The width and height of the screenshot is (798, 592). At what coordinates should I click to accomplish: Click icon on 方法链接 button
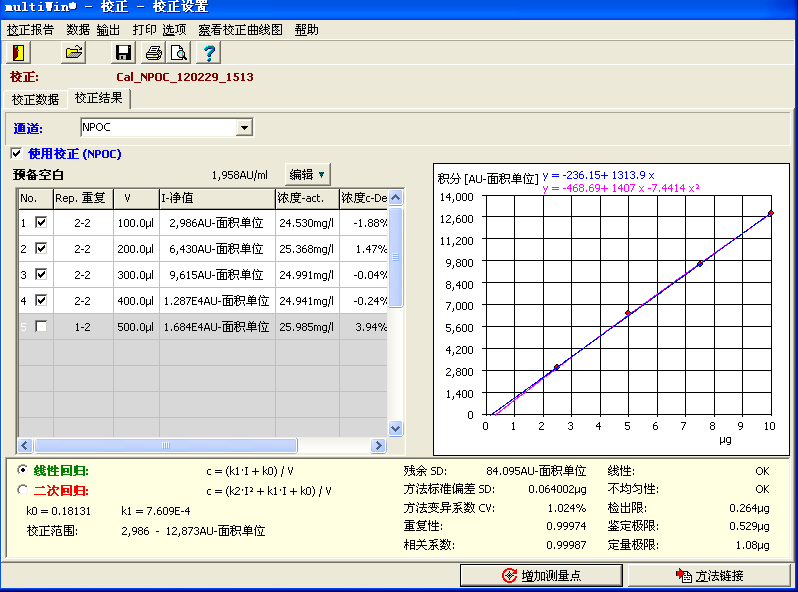(x=684, y=576)
